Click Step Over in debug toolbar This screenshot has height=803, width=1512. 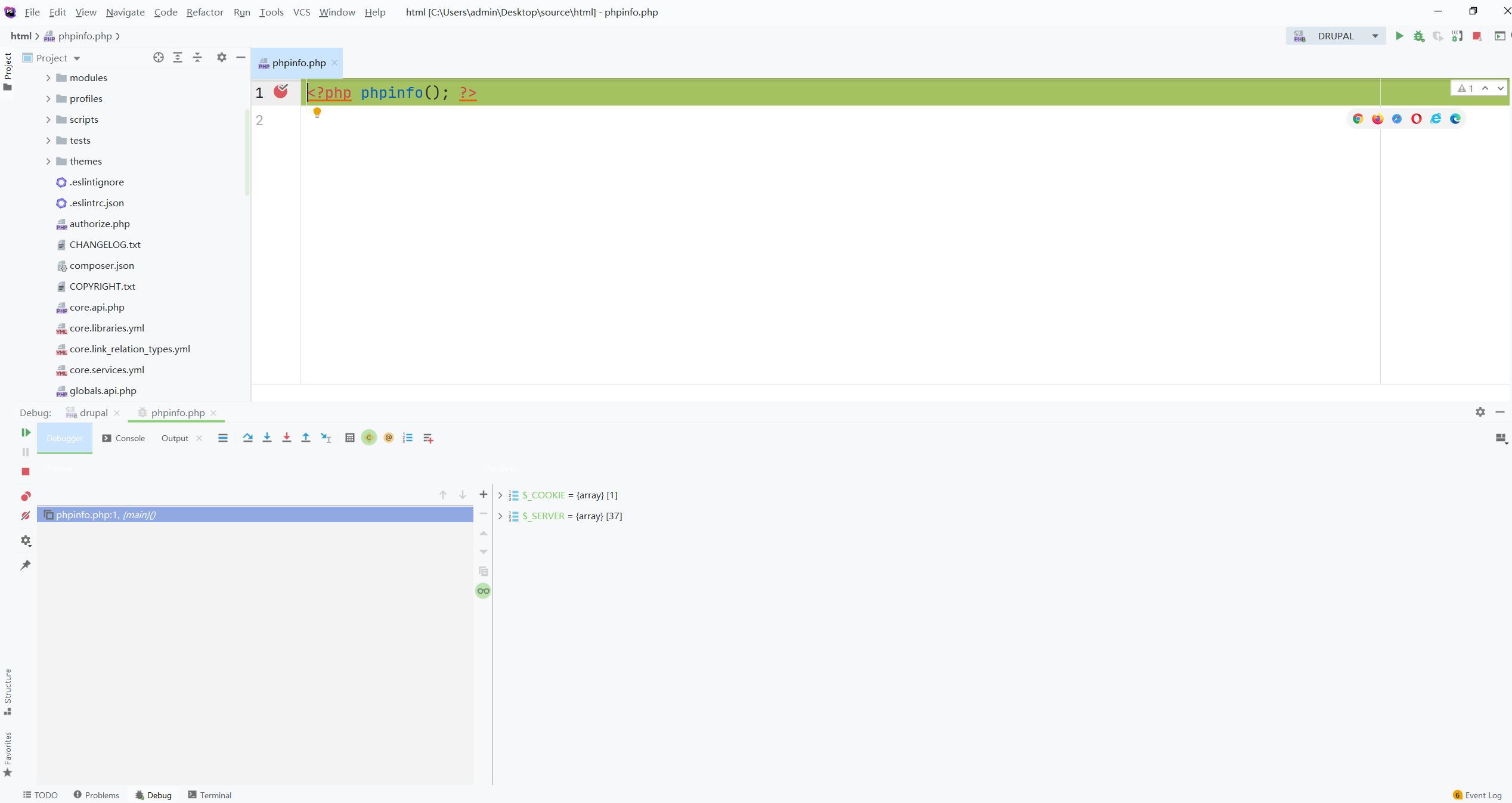(248, 438)
